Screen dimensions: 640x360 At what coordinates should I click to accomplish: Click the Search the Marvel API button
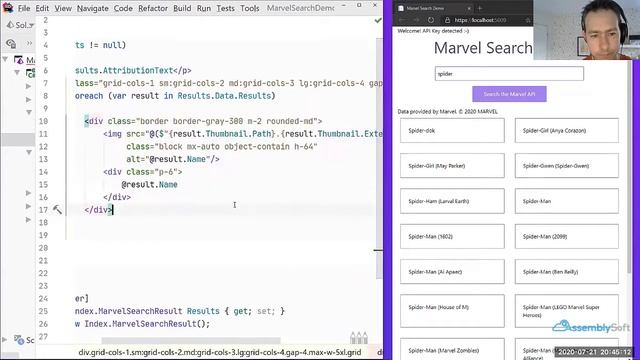pos(509,94)
